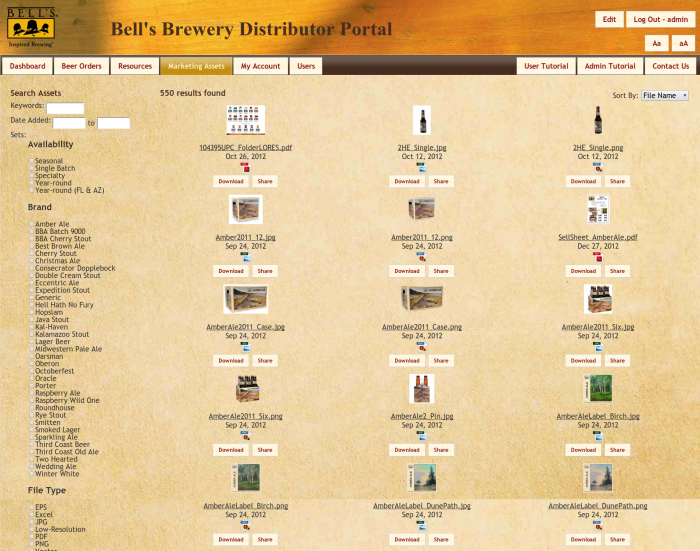700x551 pixels.
Task: Click JPG file type icon under AmberAle2011_Six.jpg
Action: [x=598, y=347]
